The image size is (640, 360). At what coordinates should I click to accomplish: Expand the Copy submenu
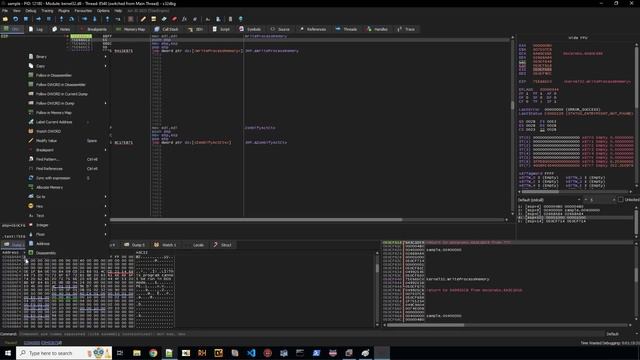67,66
